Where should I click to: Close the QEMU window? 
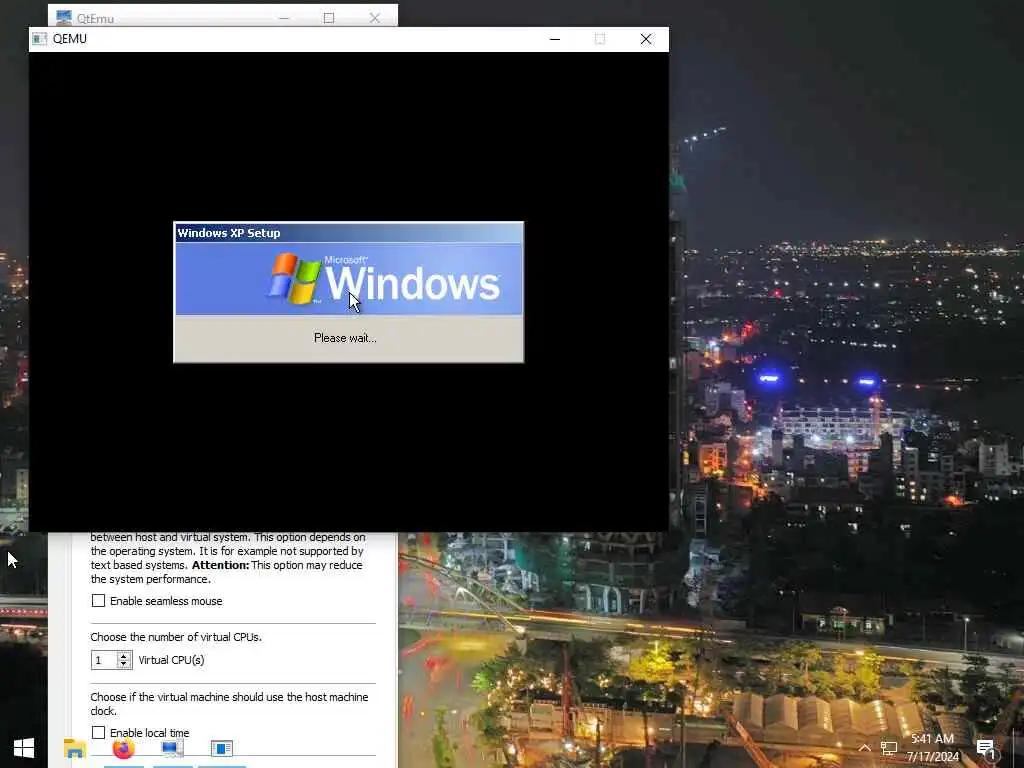tap(646, 39)
